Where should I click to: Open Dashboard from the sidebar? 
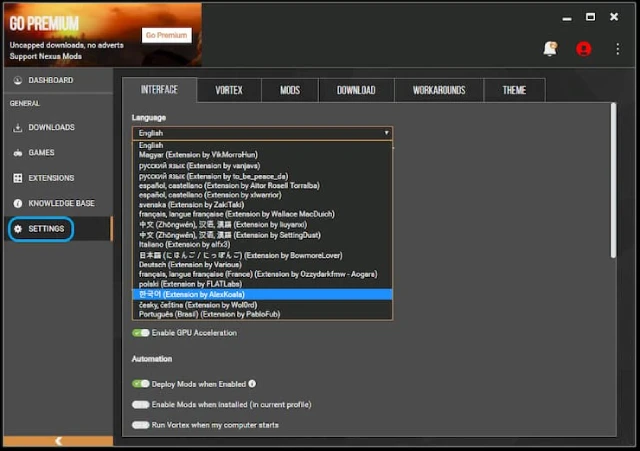(58, 80)
